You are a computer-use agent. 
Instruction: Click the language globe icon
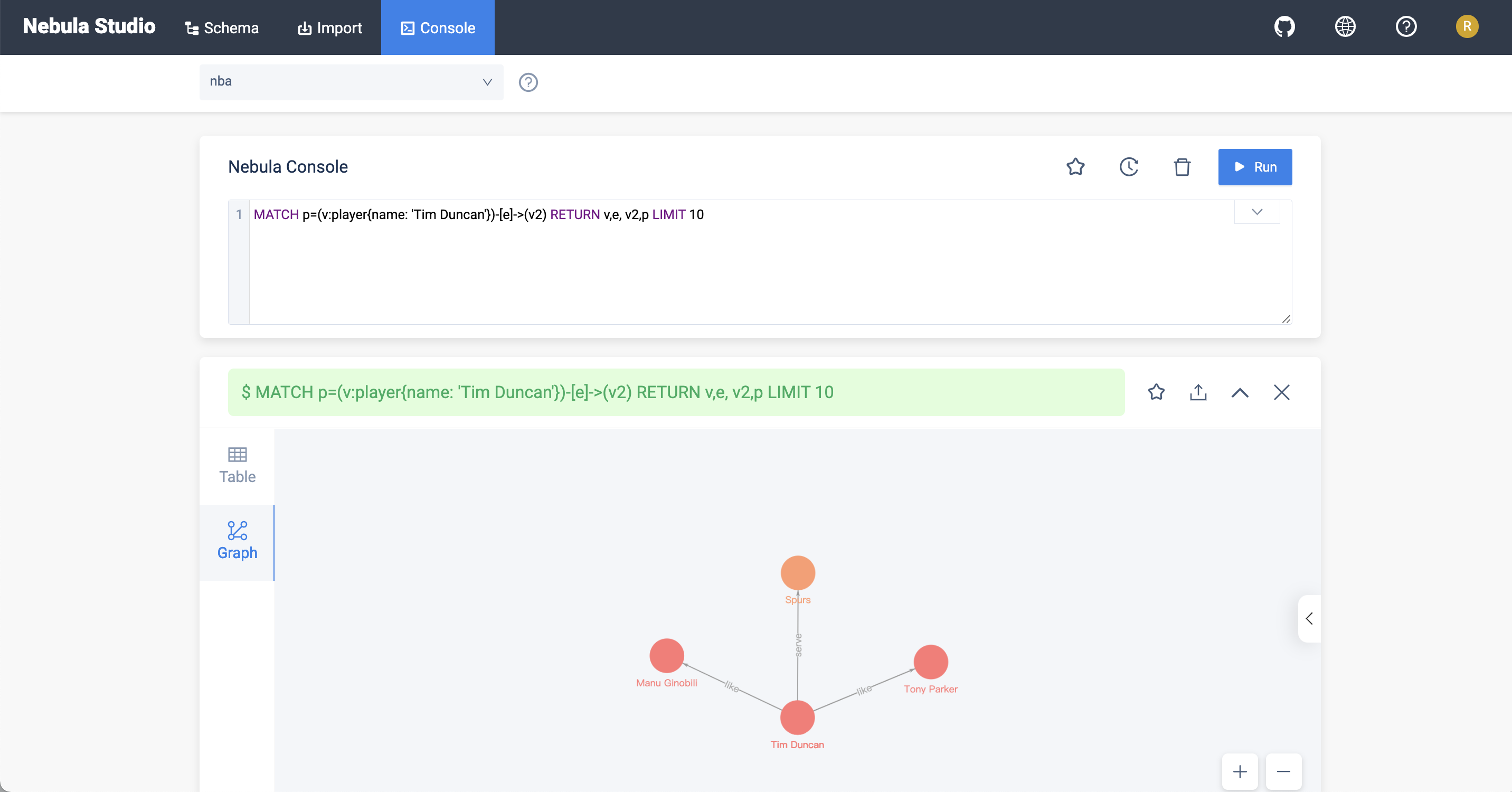click(x=1345, y=27)
